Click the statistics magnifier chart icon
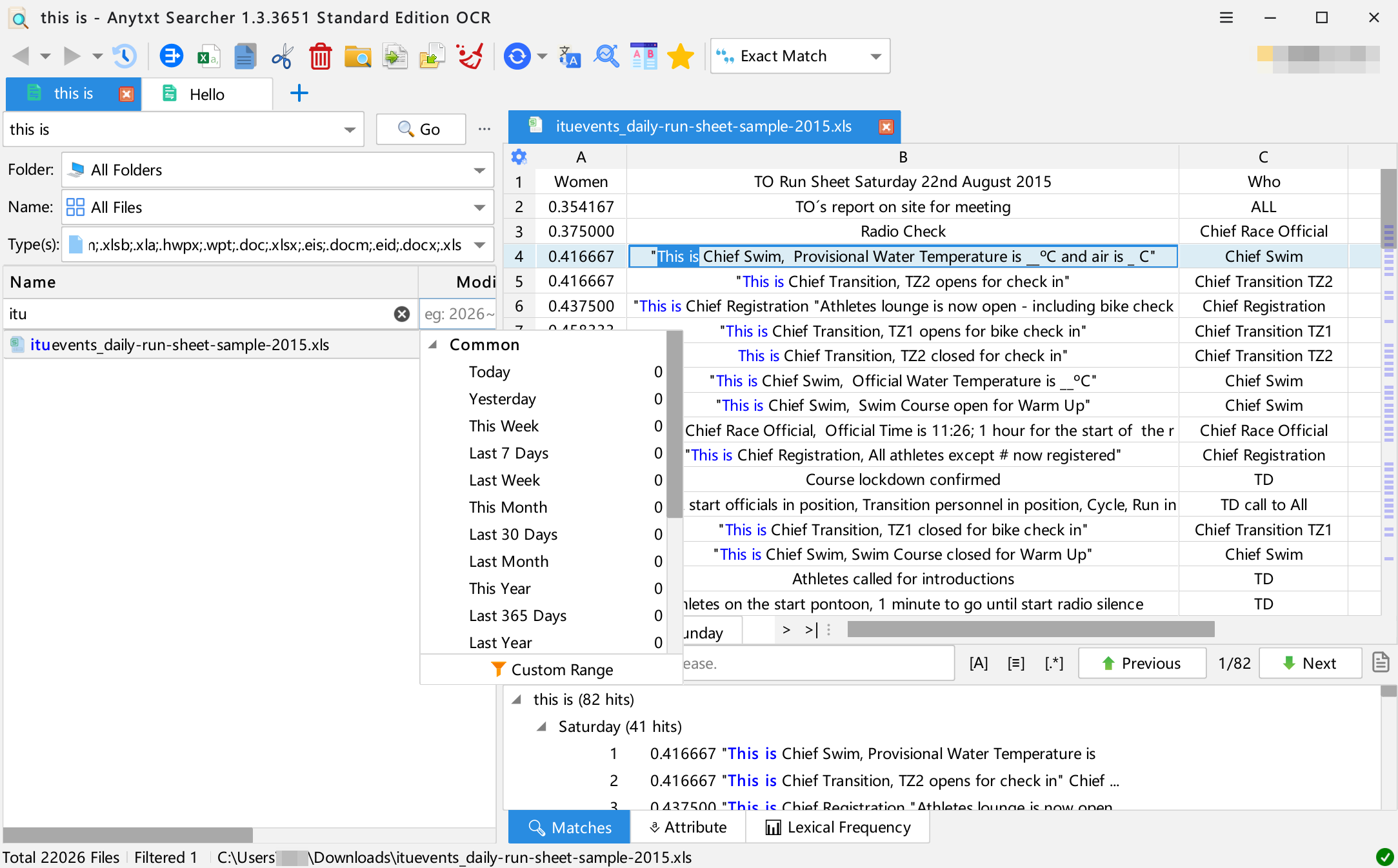 click(606, 56)
